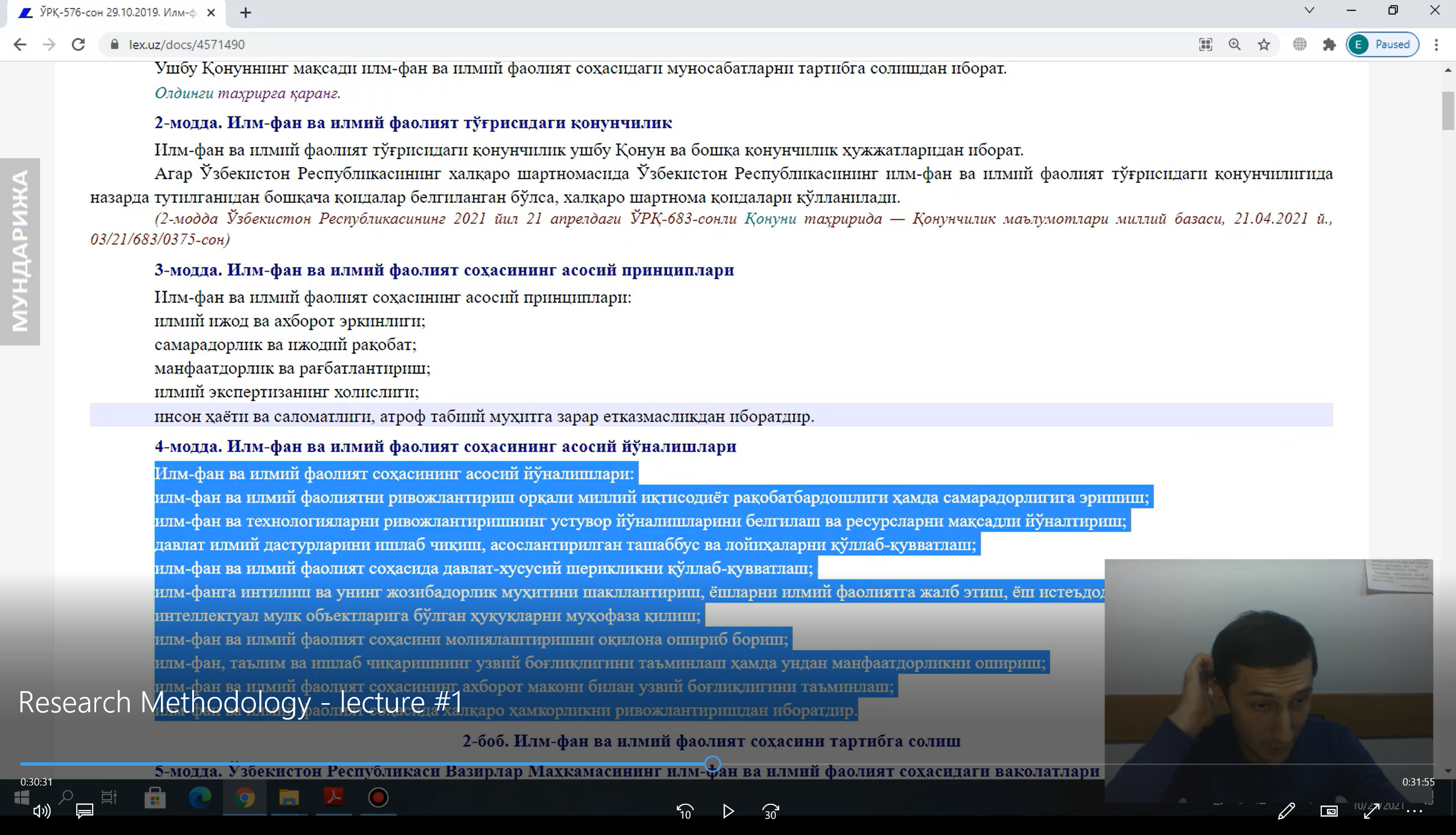Click the page scrollbar thumb
This screenshot has height=835, width=1456.
(x=1448, y=111)
